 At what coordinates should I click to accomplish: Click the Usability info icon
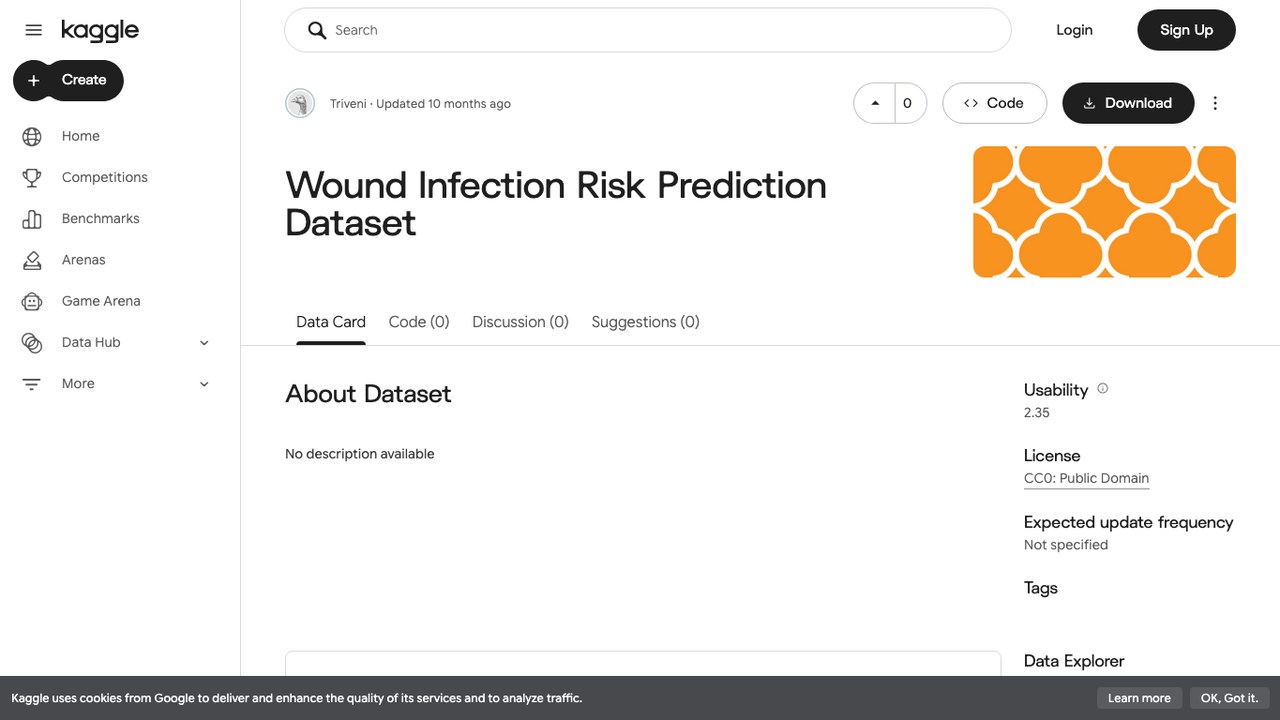click(x=1103, y=389)
